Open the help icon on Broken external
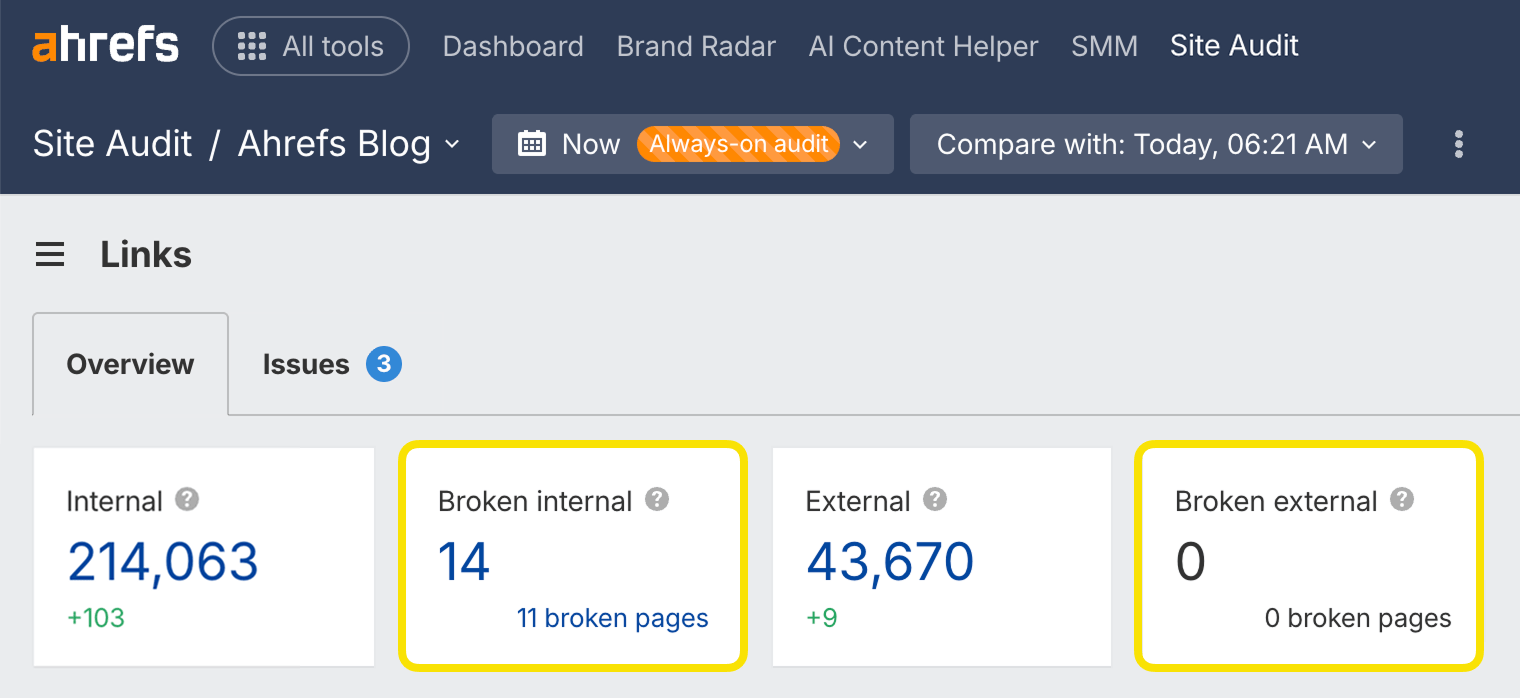Image resolution: width=1520 pixels, height=698 pixels. [1402, 500]
